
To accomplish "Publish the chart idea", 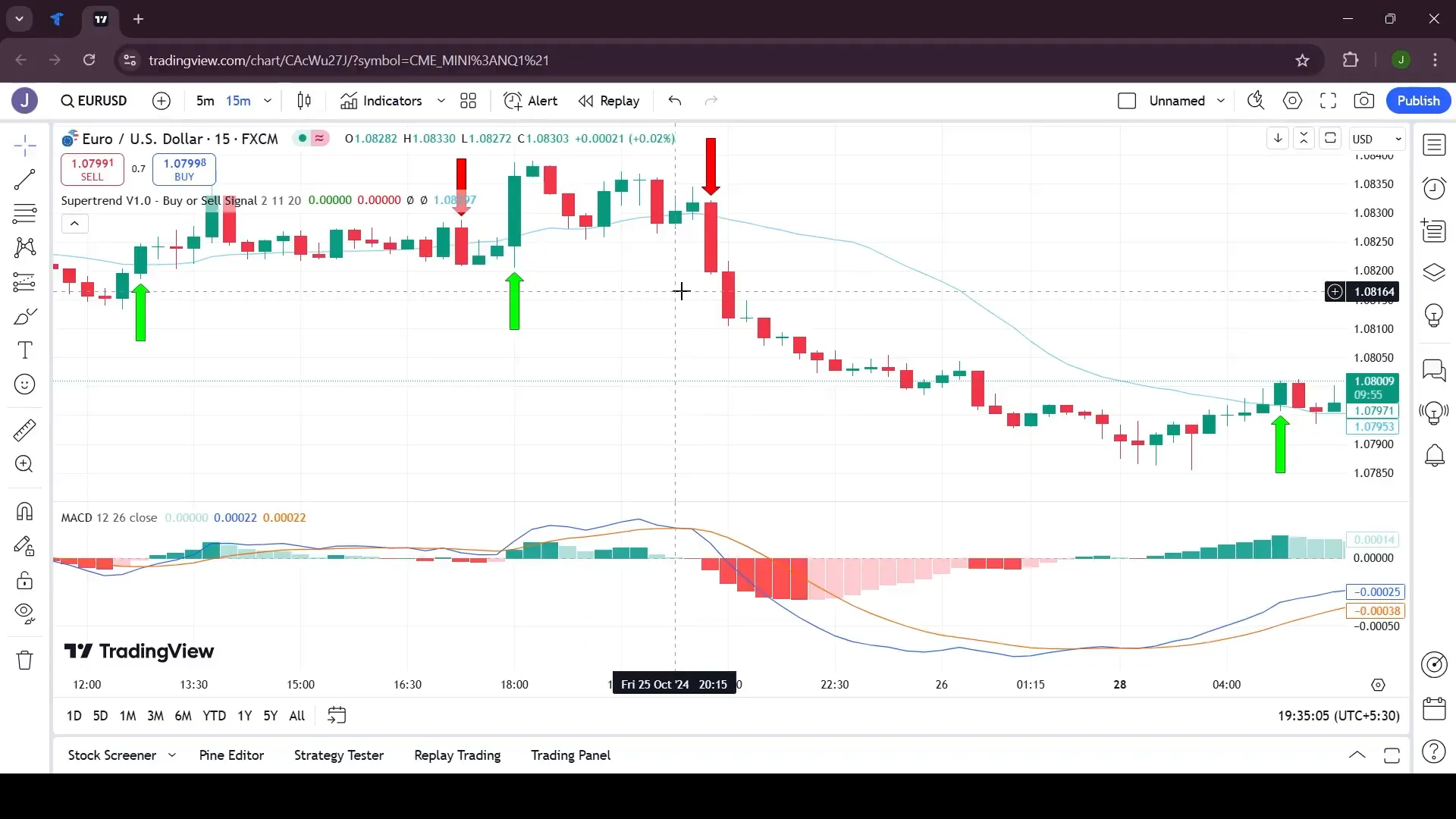I will point(1418,101).
